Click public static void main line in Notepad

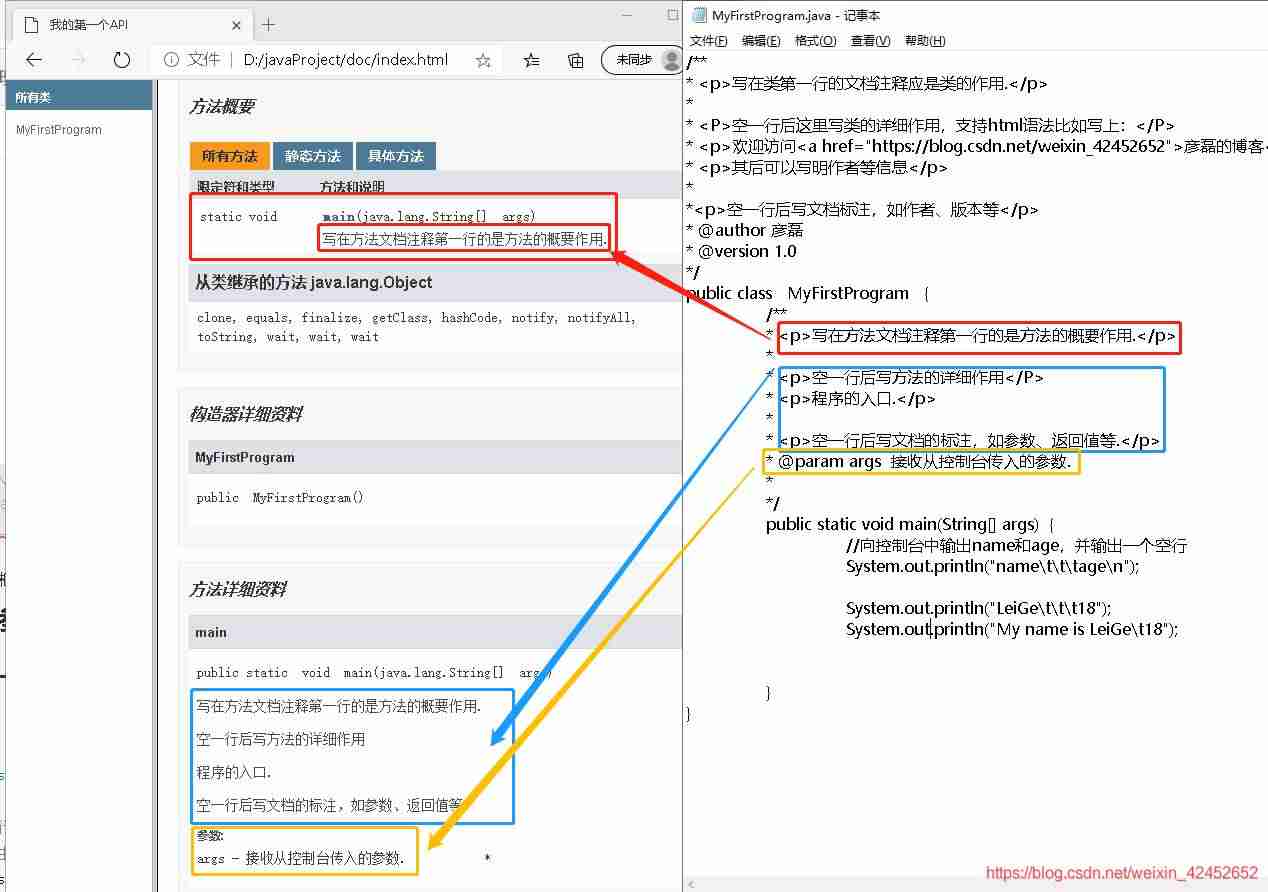click(x=910, y=525)
